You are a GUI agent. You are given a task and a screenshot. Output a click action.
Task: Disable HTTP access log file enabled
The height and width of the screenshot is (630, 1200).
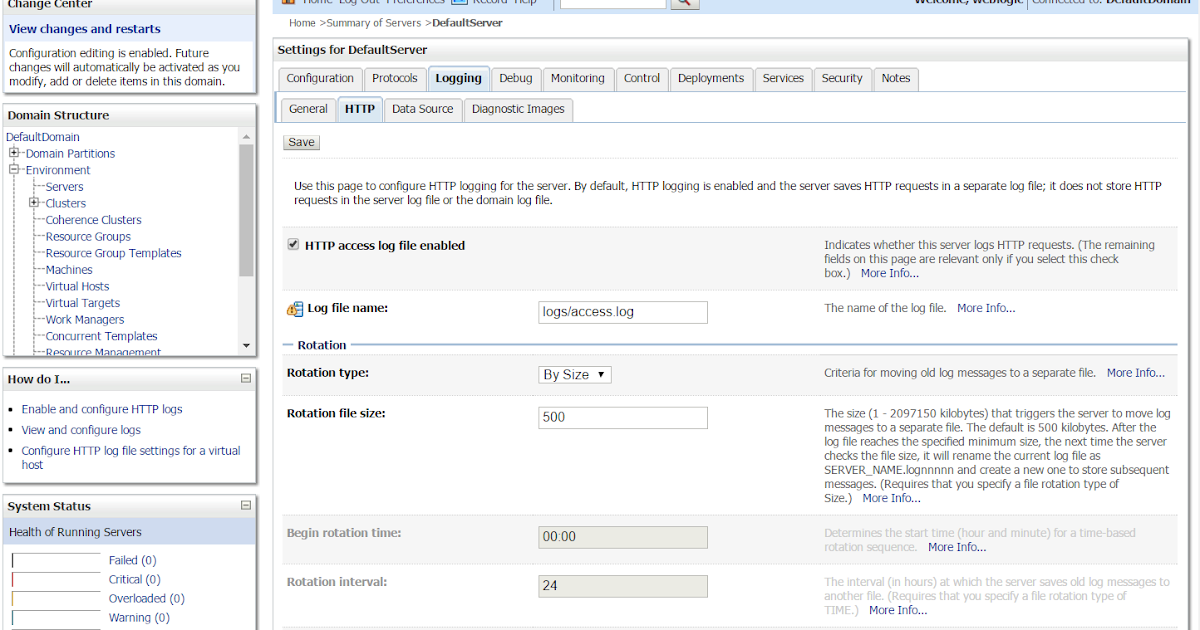[x=293, y=243]
